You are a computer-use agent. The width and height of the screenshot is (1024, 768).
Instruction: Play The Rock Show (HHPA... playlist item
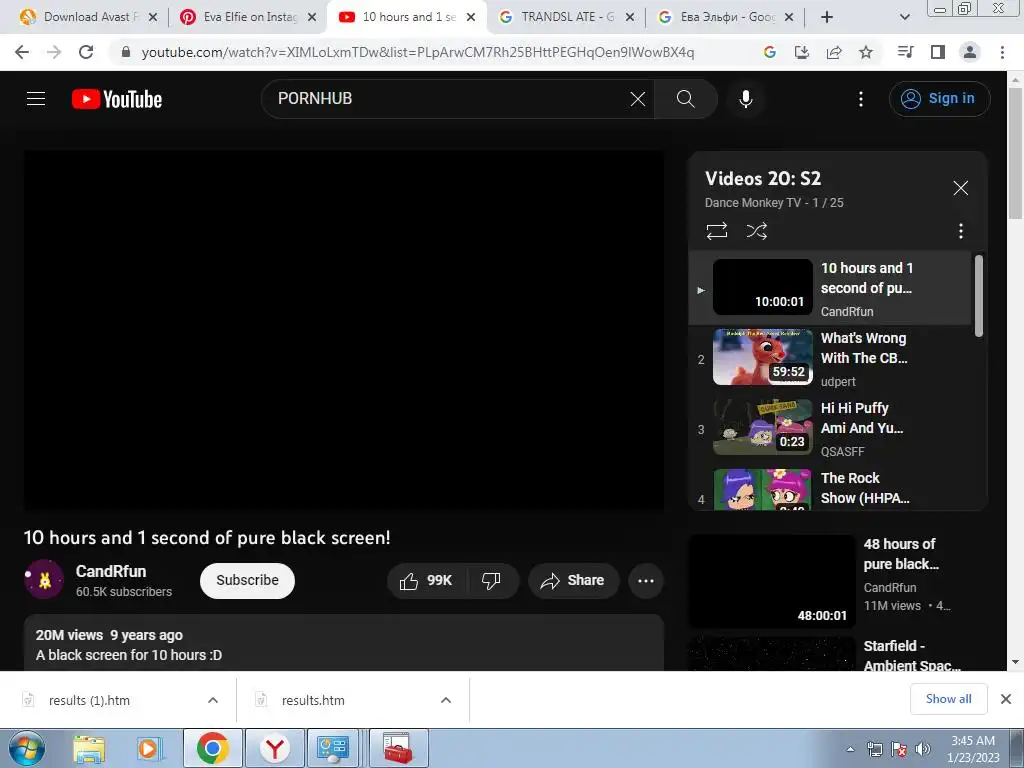(x=830, y=488)
